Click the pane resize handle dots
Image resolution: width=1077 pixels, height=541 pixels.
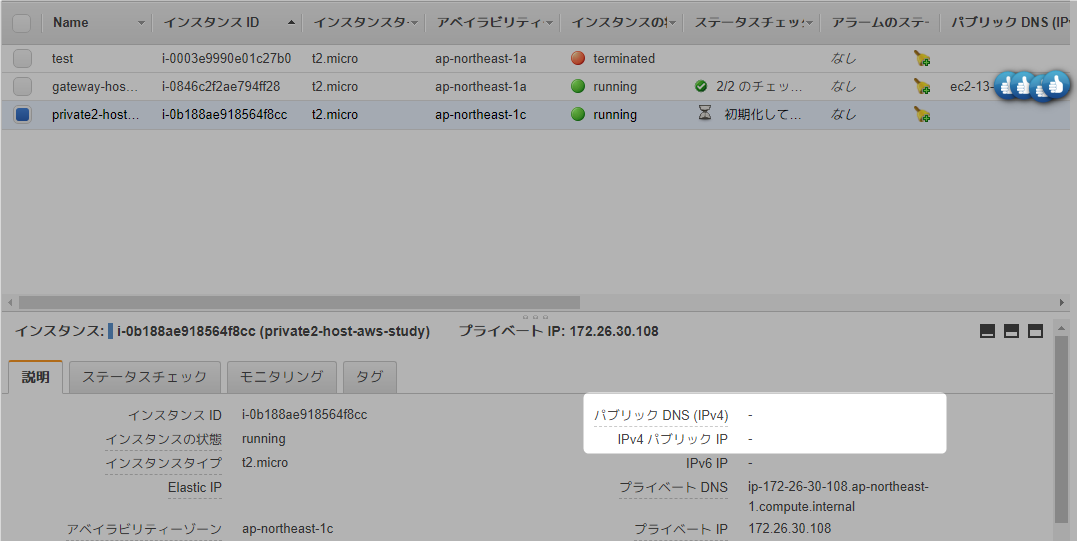536,317
